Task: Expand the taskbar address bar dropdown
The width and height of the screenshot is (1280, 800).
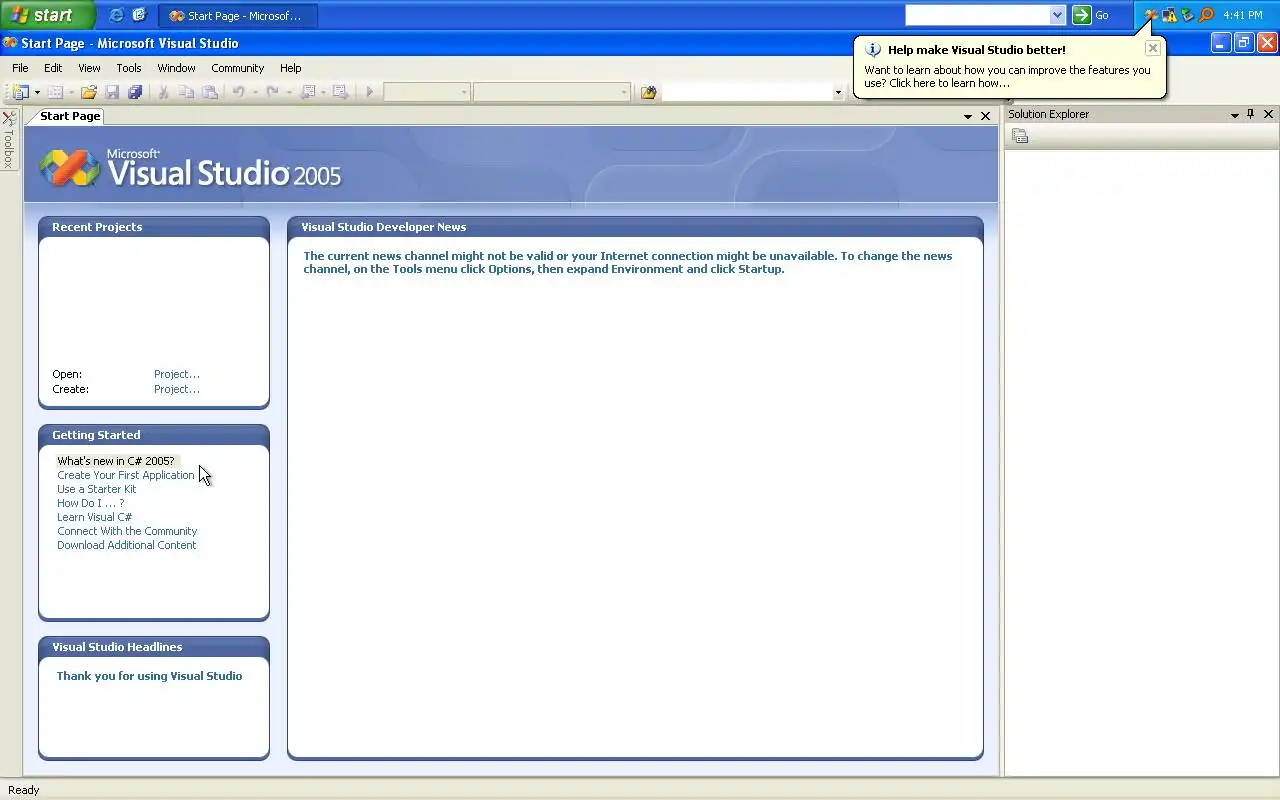Action: tap(1057, 15)
